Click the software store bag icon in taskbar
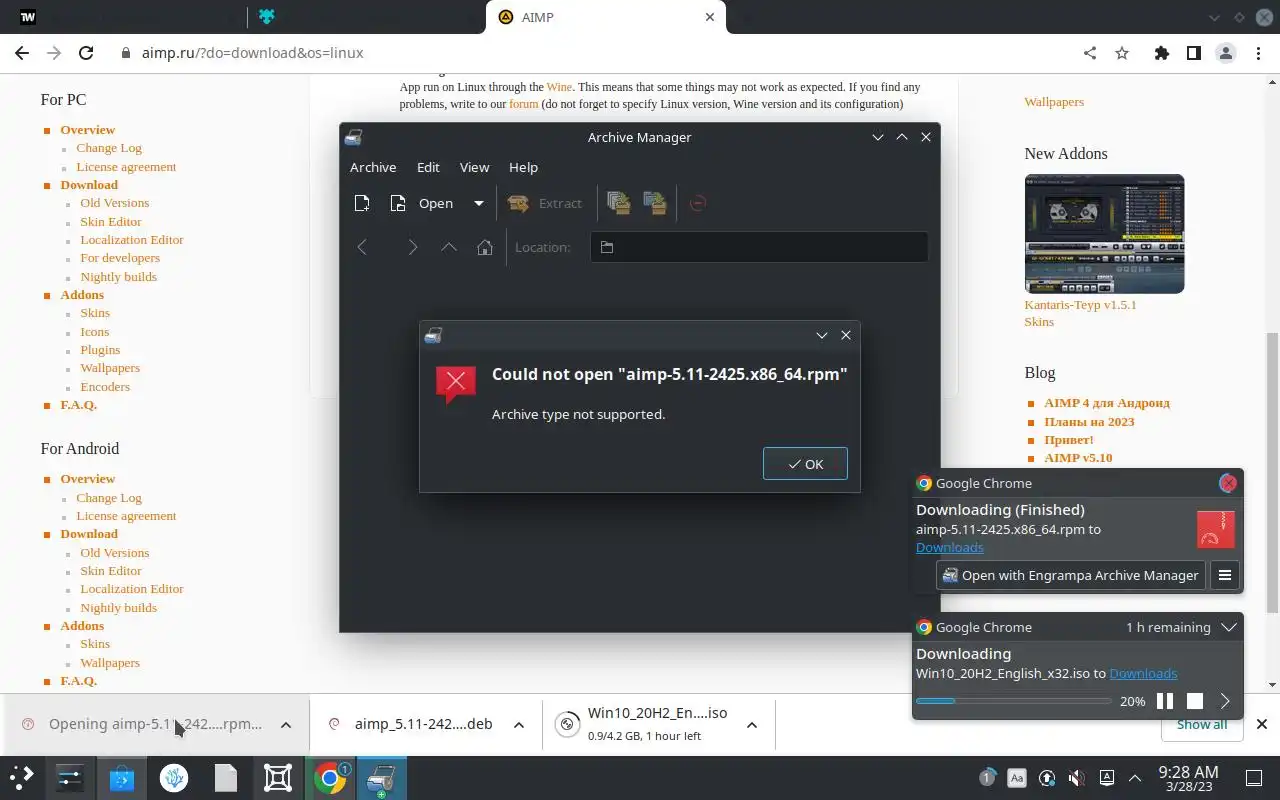The height and width of the screenshot is (800, 1280). 122,778
